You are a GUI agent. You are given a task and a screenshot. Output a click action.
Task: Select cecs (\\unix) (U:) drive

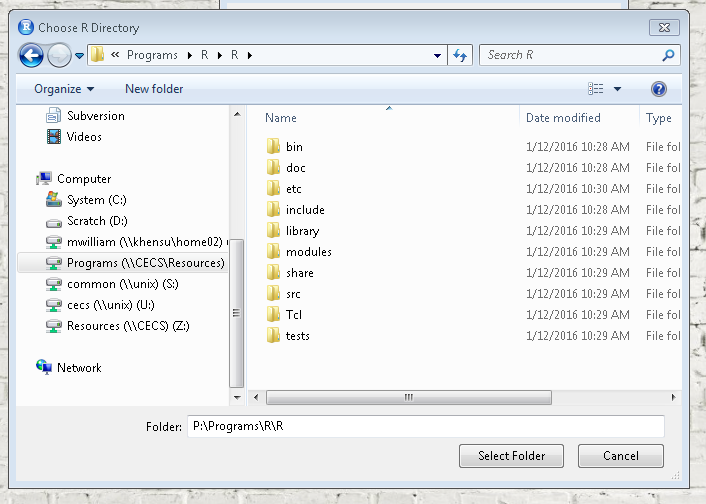(111, 305)
